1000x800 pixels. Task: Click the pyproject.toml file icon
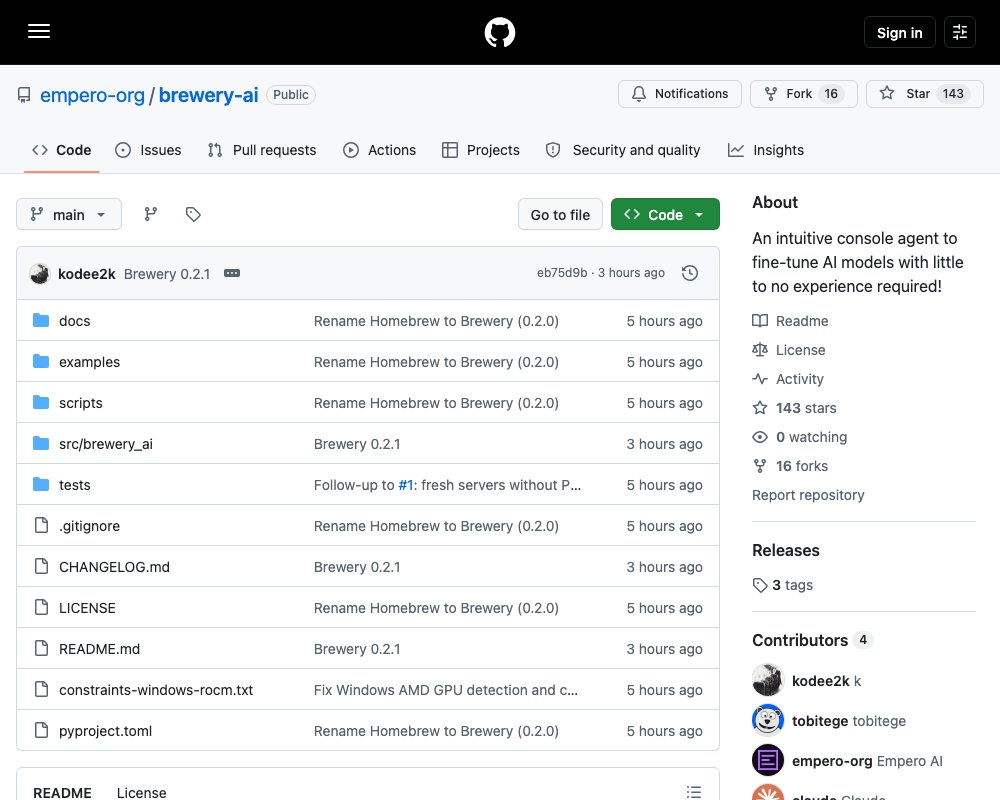point(41,730)
